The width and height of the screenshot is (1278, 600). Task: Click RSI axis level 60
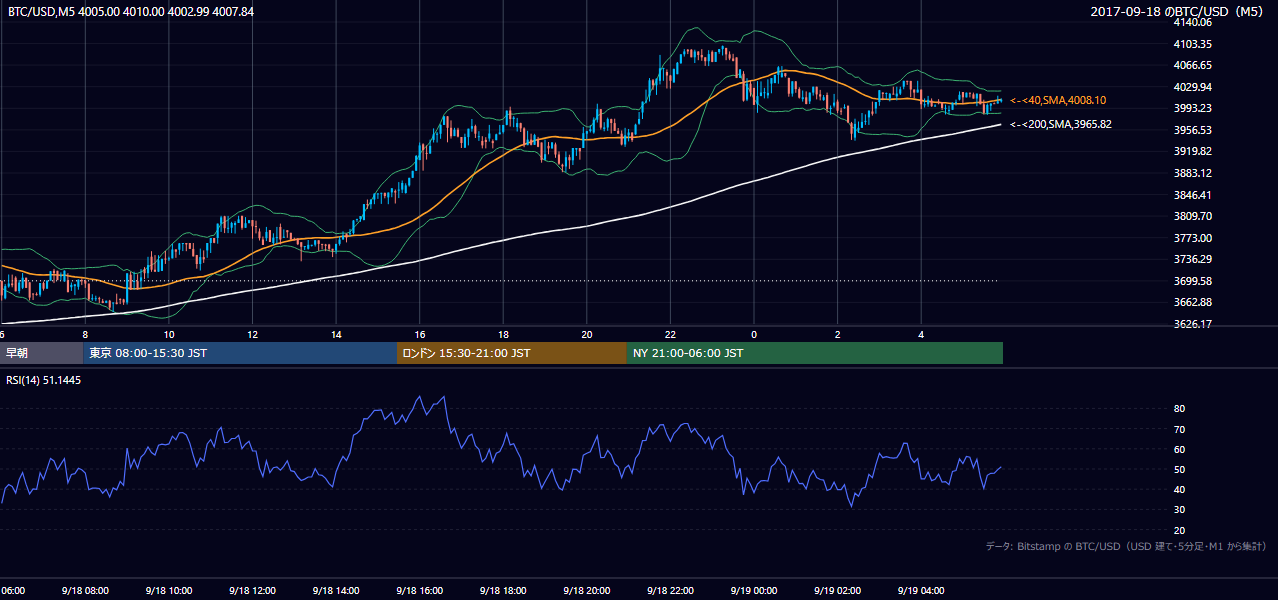(1179, 449)
